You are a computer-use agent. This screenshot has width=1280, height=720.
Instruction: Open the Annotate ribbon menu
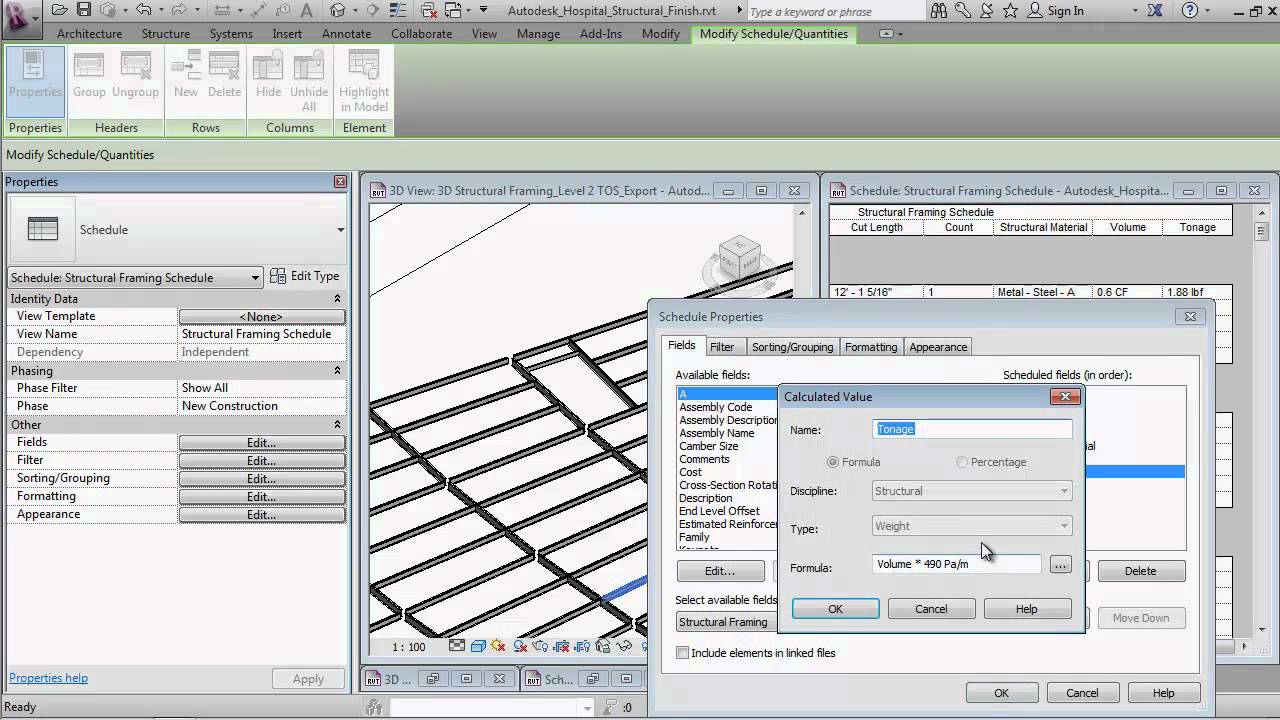click(346, 33)
